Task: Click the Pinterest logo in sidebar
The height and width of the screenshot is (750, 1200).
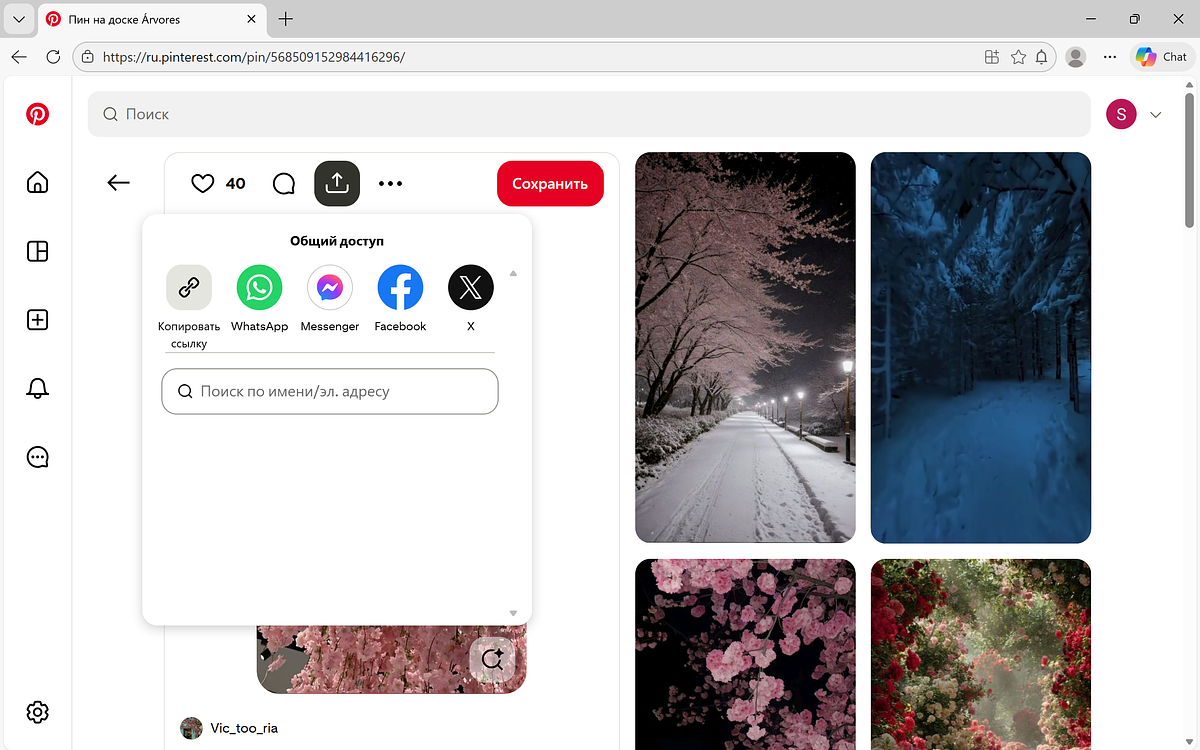Action: coord(37,114)
